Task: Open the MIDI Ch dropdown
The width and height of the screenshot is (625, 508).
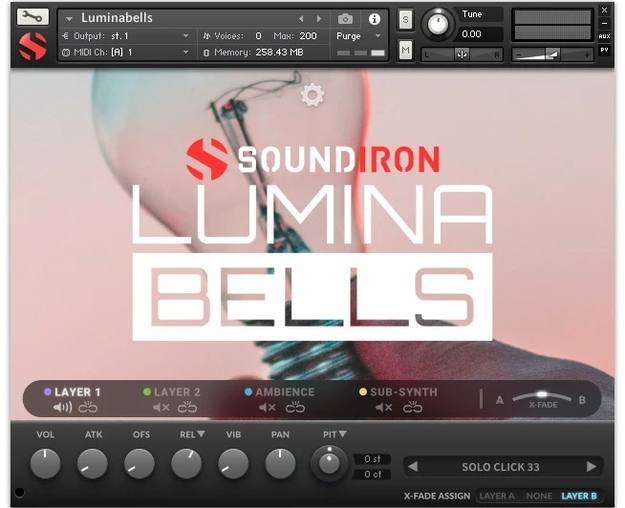Action: click(126, 52)
